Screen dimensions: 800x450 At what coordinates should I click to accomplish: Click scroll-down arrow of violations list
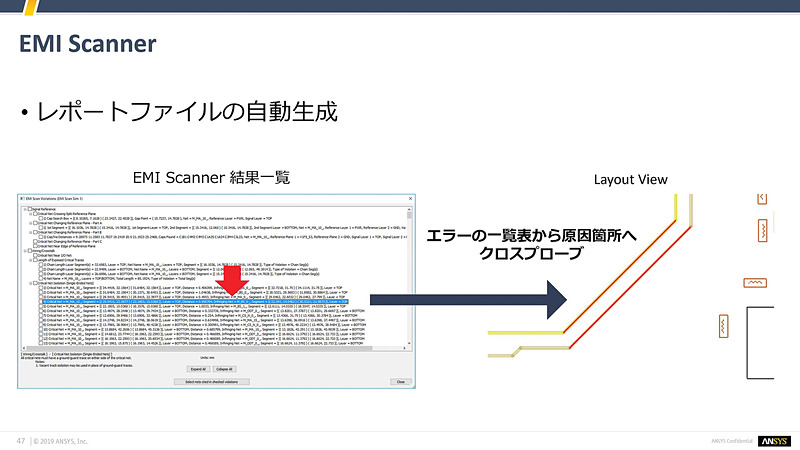pyautogui.click(x=409, y=343)
